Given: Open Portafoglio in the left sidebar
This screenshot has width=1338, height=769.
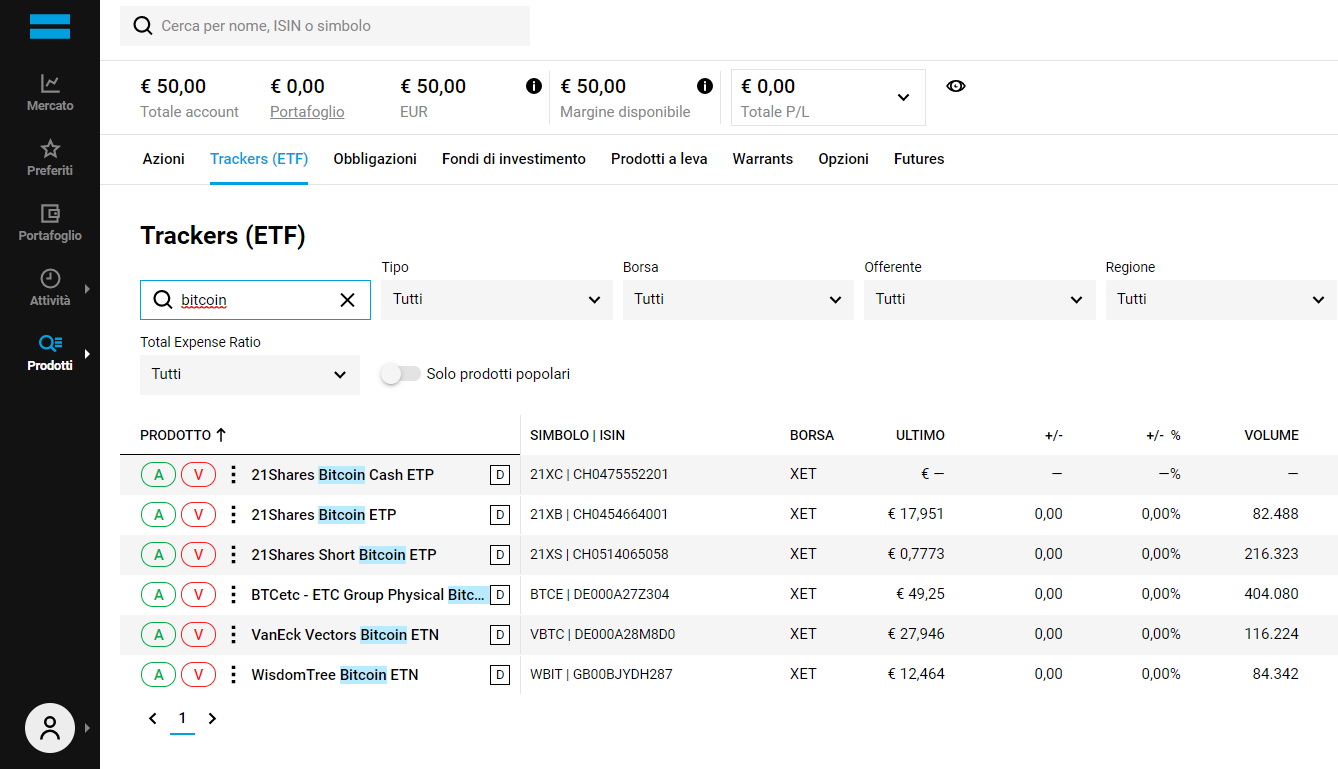Looking at the screenshot, I should tap(50, 222).
